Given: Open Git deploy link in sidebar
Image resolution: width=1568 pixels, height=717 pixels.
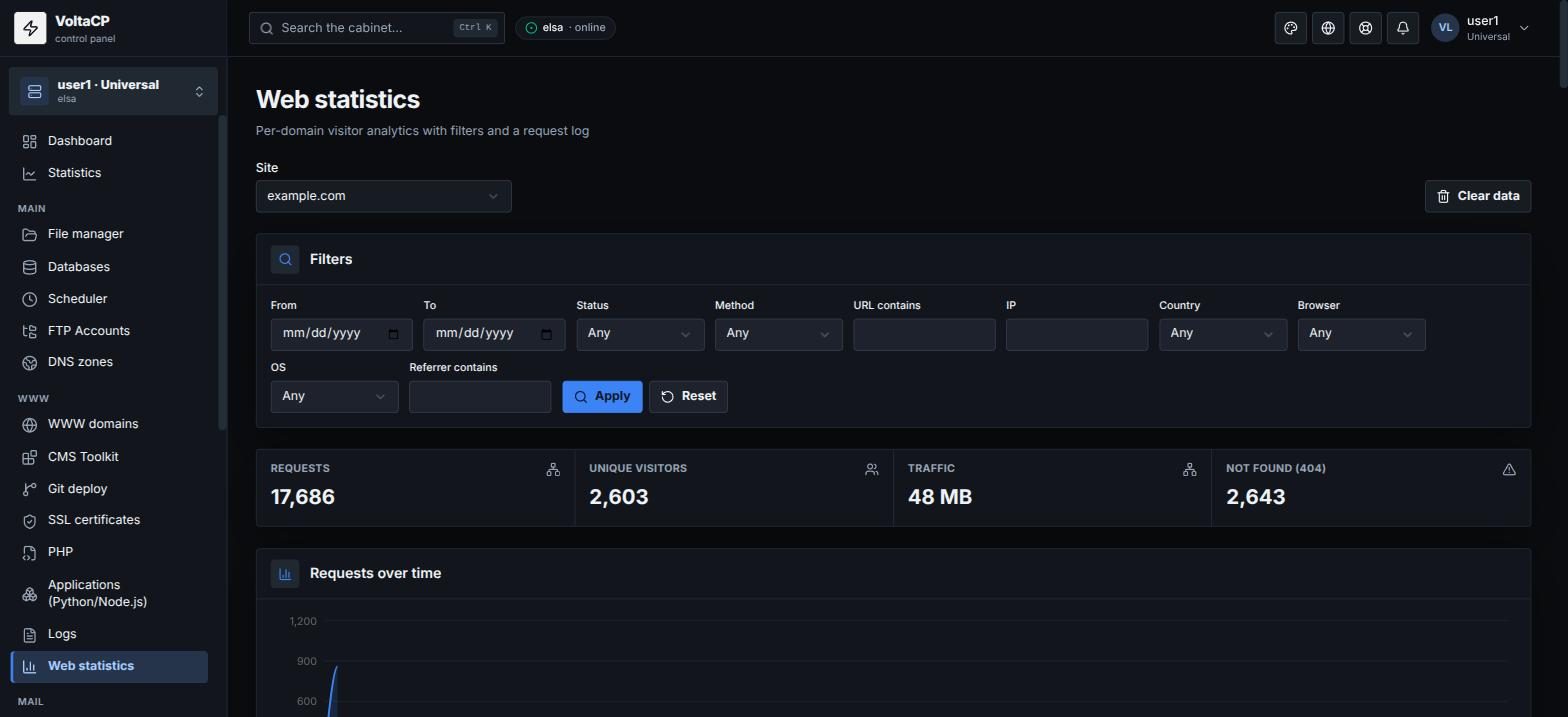Looking at the screenshot, I should 109,489.
